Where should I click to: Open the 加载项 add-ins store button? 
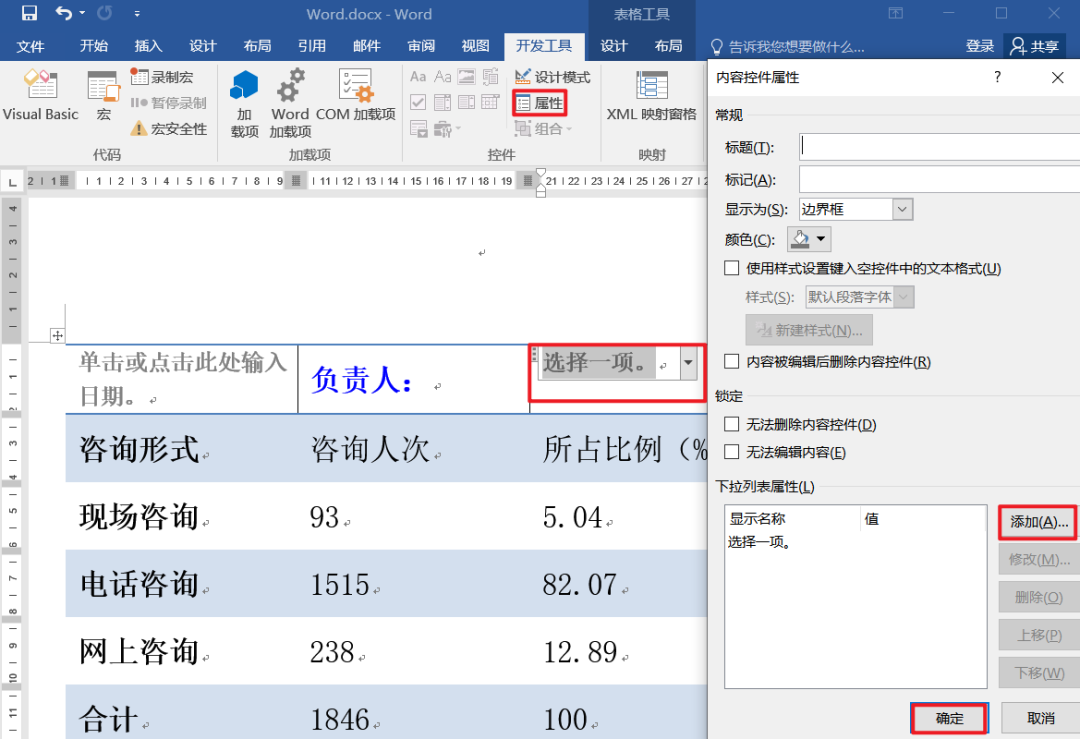coord(244,103)
